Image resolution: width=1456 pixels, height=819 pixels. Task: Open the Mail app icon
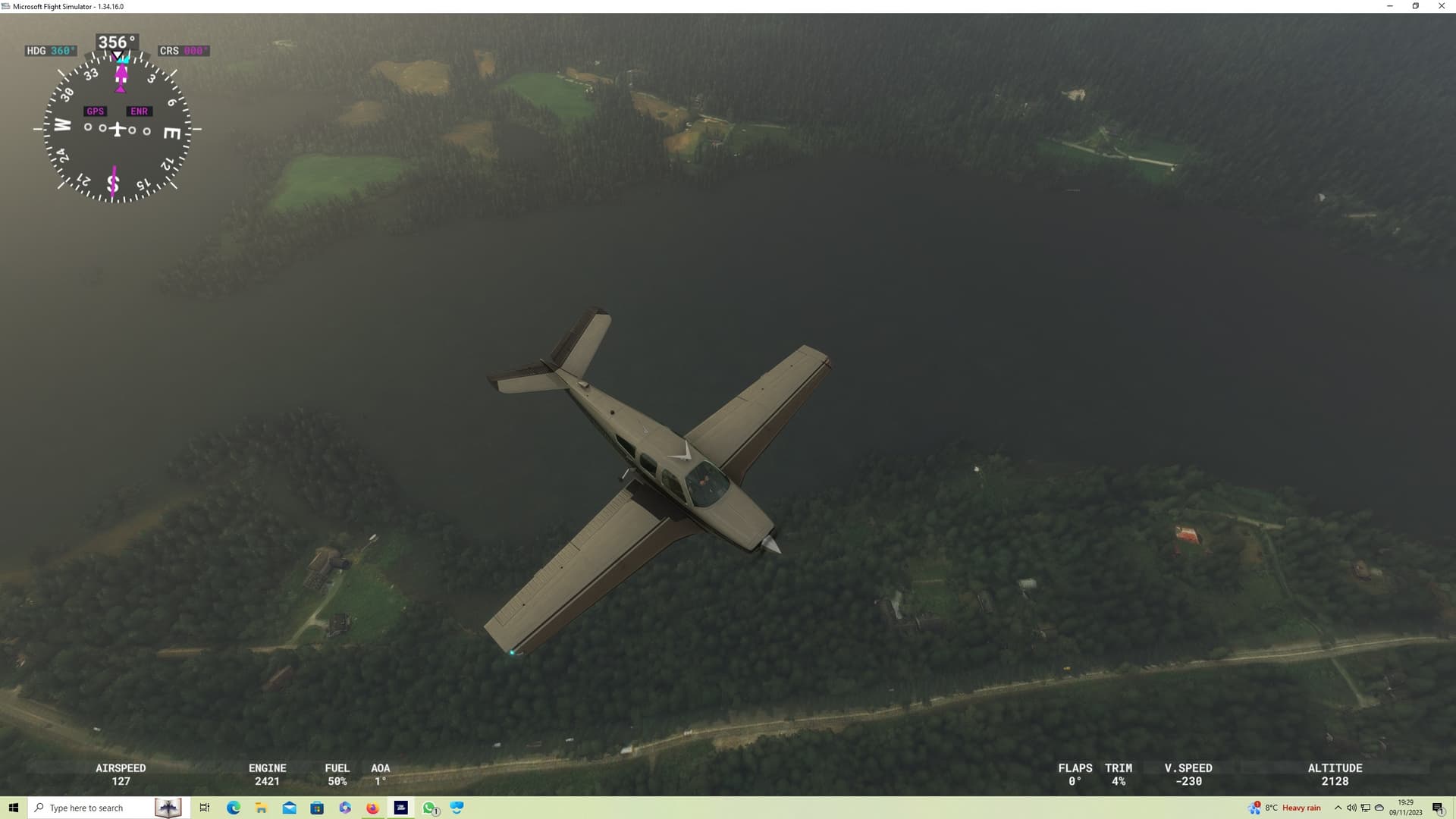[x=289, y=808]
